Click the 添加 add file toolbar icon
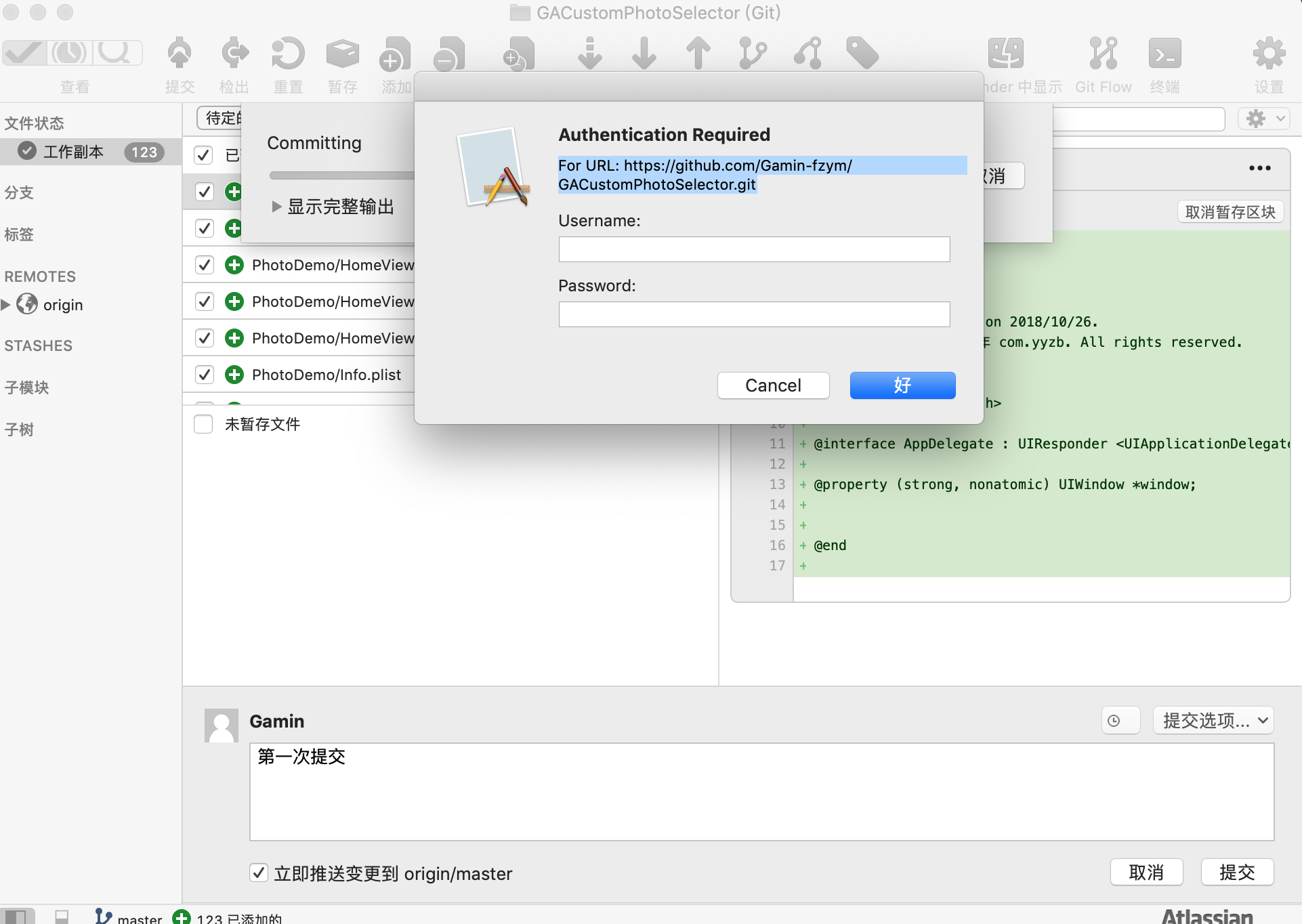The height and width of the screenshot is (924, 1302). coord(396,54)
